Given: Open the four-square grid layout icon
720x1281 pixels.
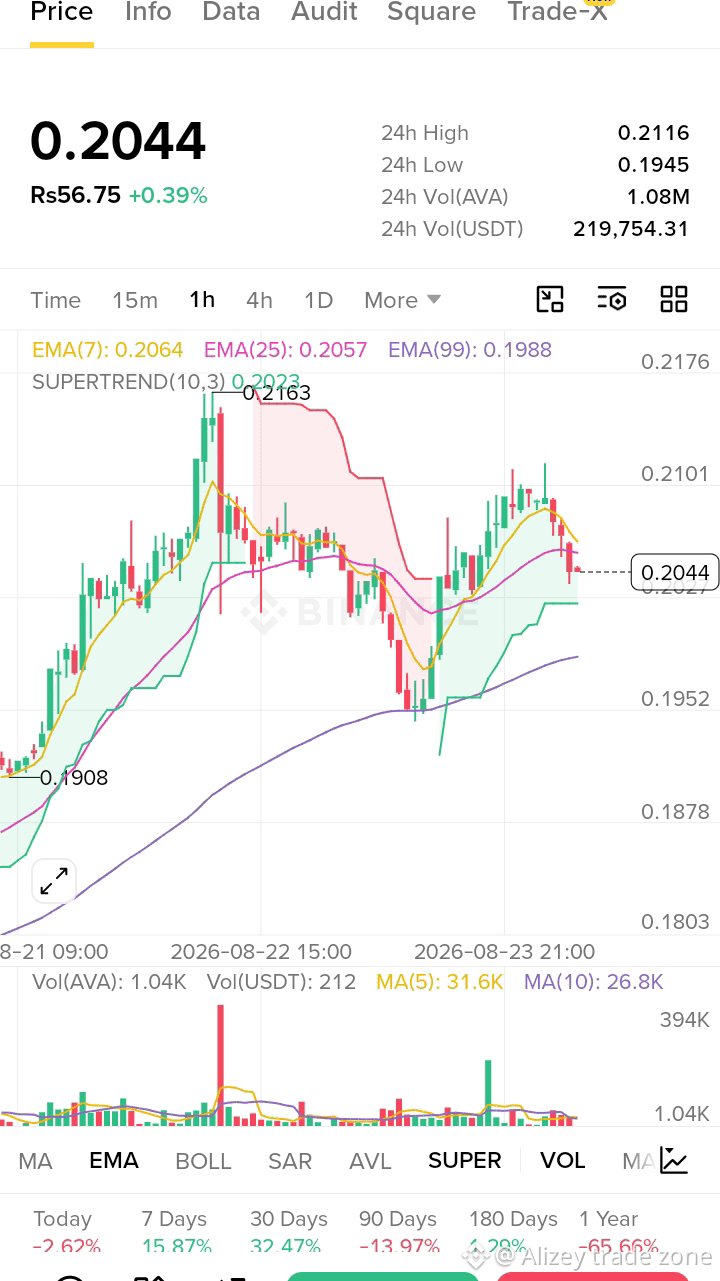Looking at the screenshot, I should 674,299.
